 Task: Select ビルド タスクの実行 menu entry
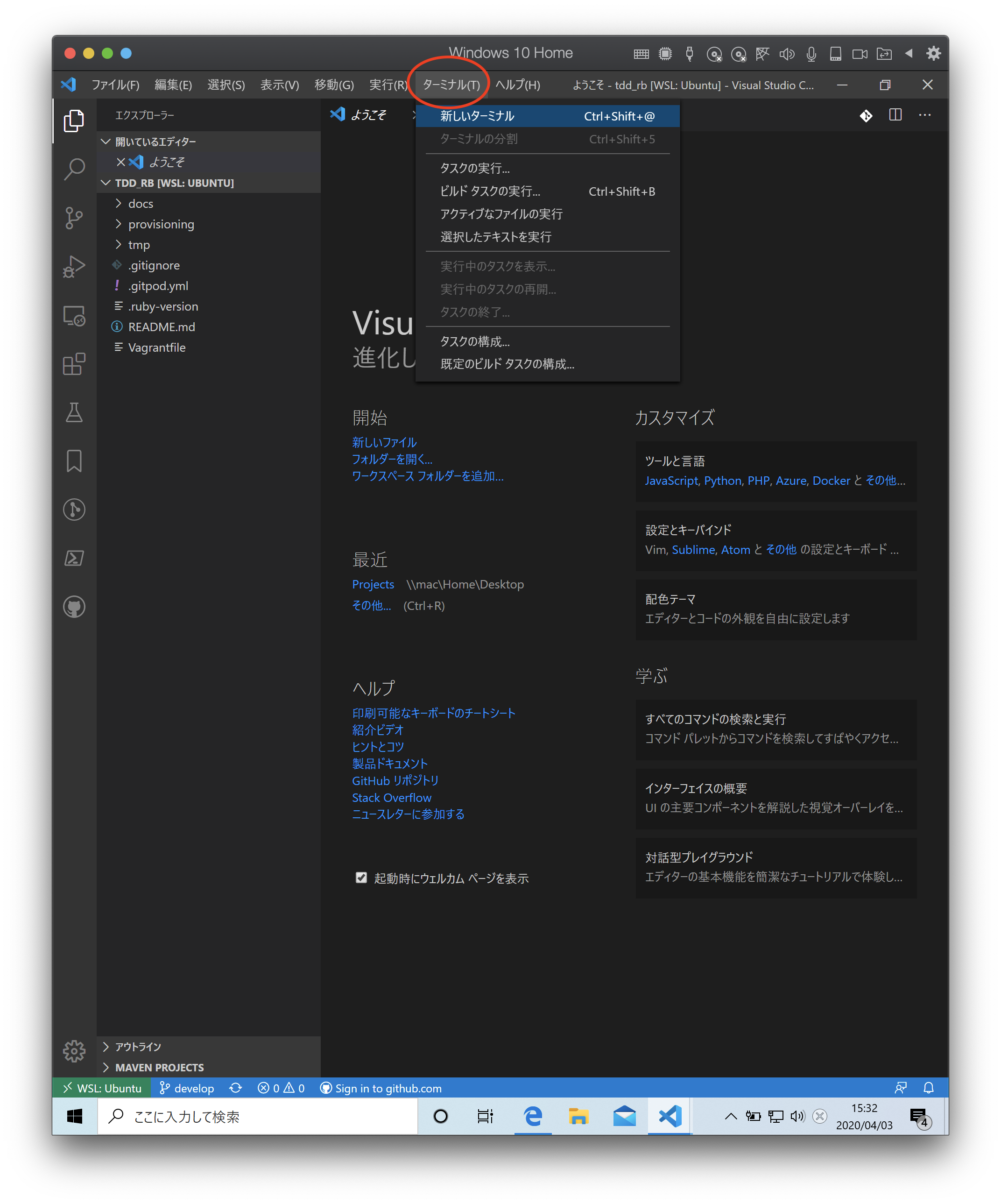click(x=490, y=191)
